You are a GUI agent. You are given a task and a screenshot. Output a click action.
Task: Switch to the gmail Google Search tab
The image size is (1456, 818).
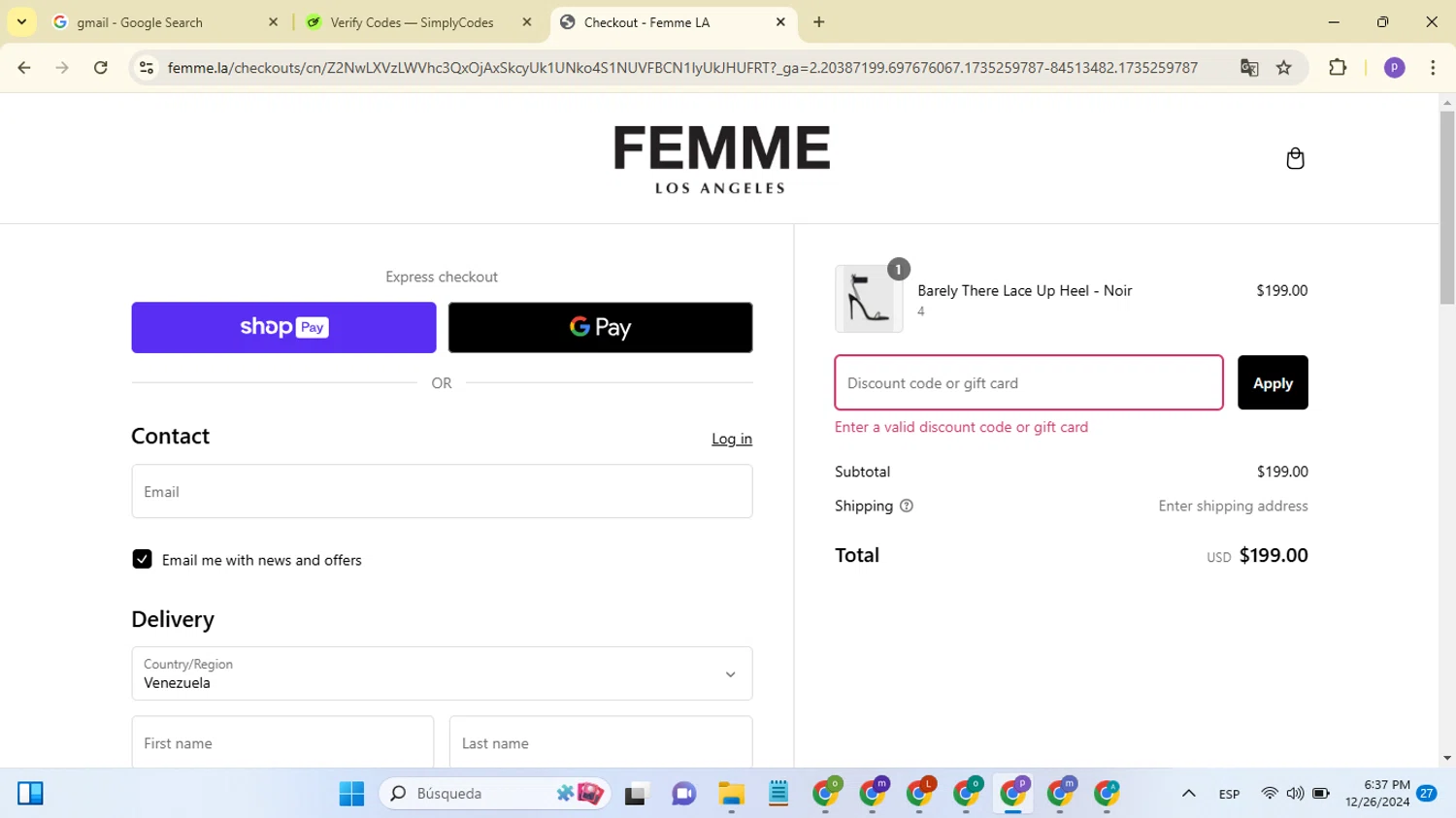point(165,22)
